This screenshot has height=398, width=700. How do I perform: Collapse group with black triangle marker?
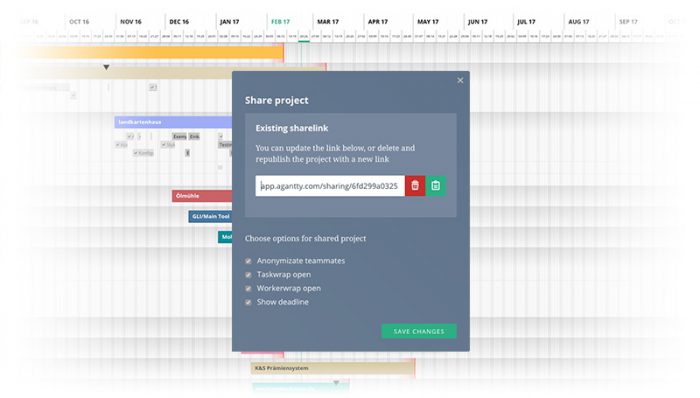click(x=106, y=67)
